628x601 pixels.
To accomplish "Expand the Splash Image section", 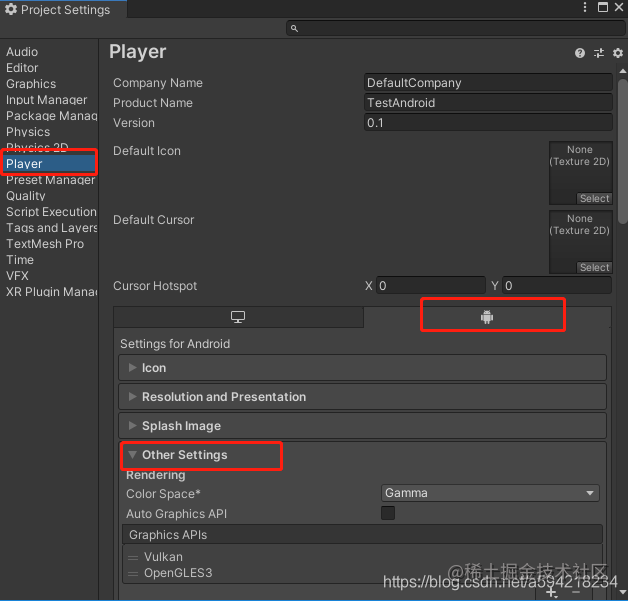I will [362, 425].
